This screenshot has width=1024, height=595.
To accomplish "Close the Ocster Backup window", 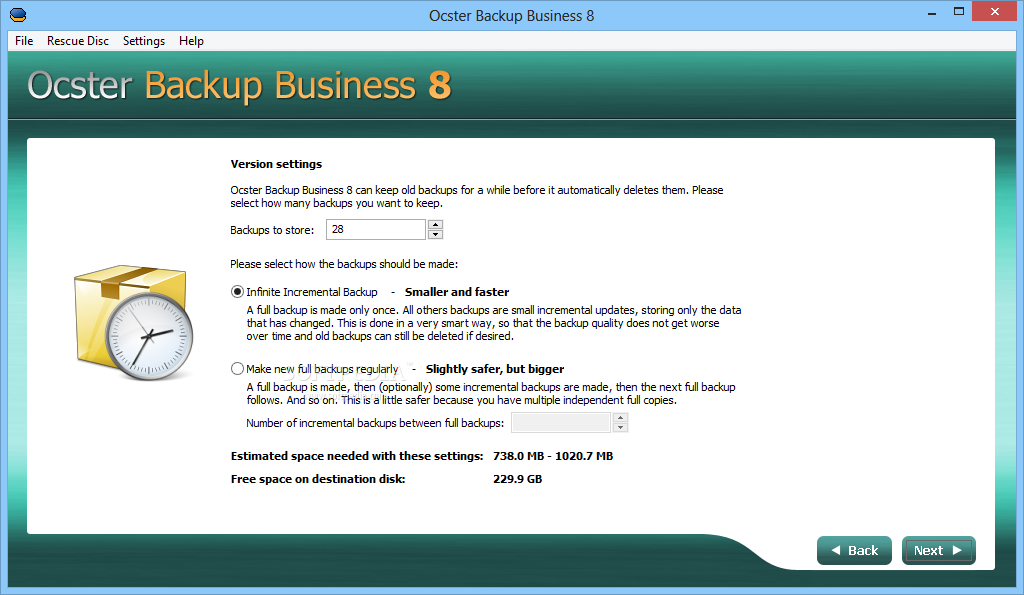I will click(x=995, y=12).
